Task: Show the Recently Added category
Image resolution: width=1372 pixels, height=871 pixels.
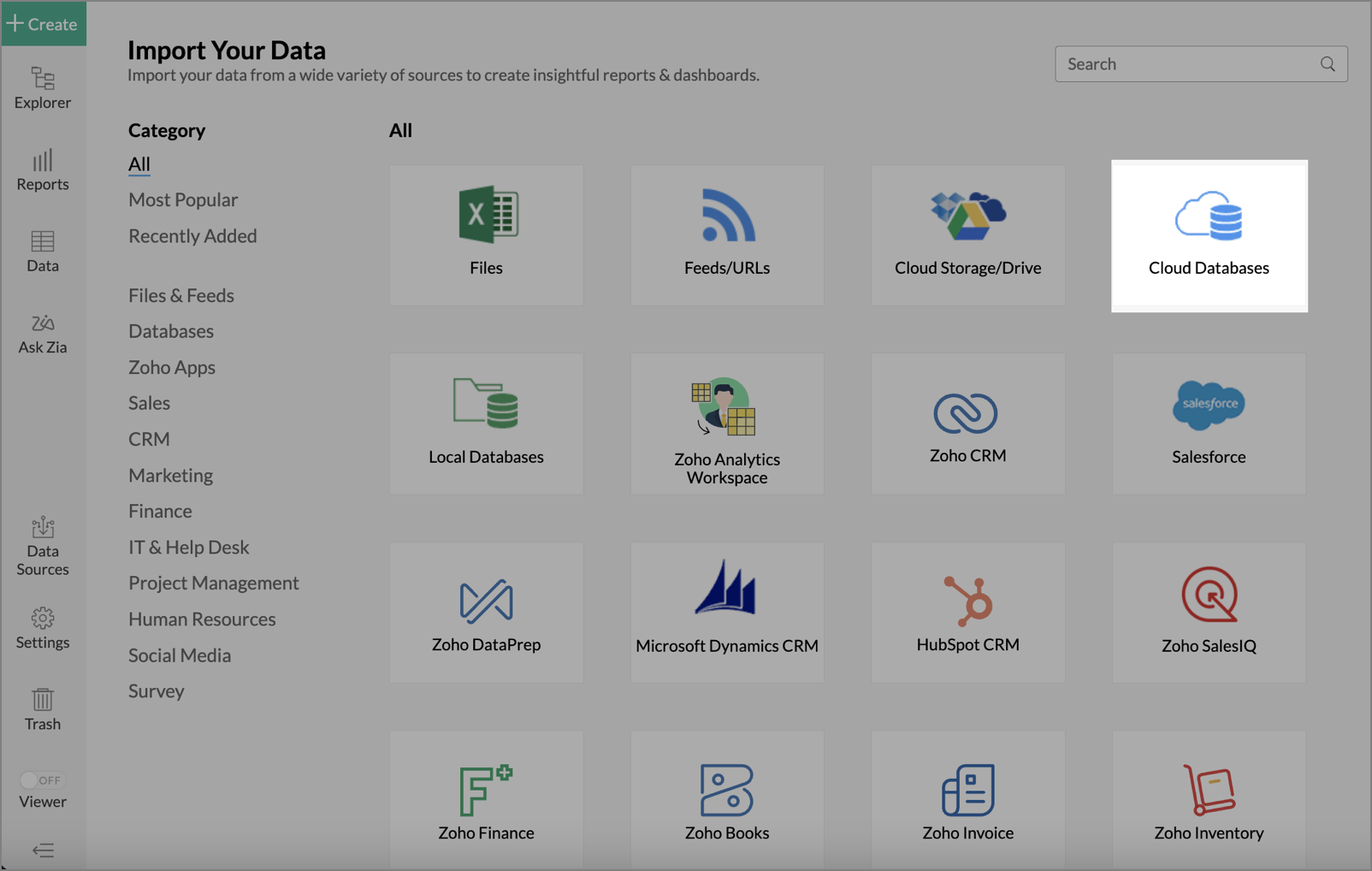Action: [192, 236]
